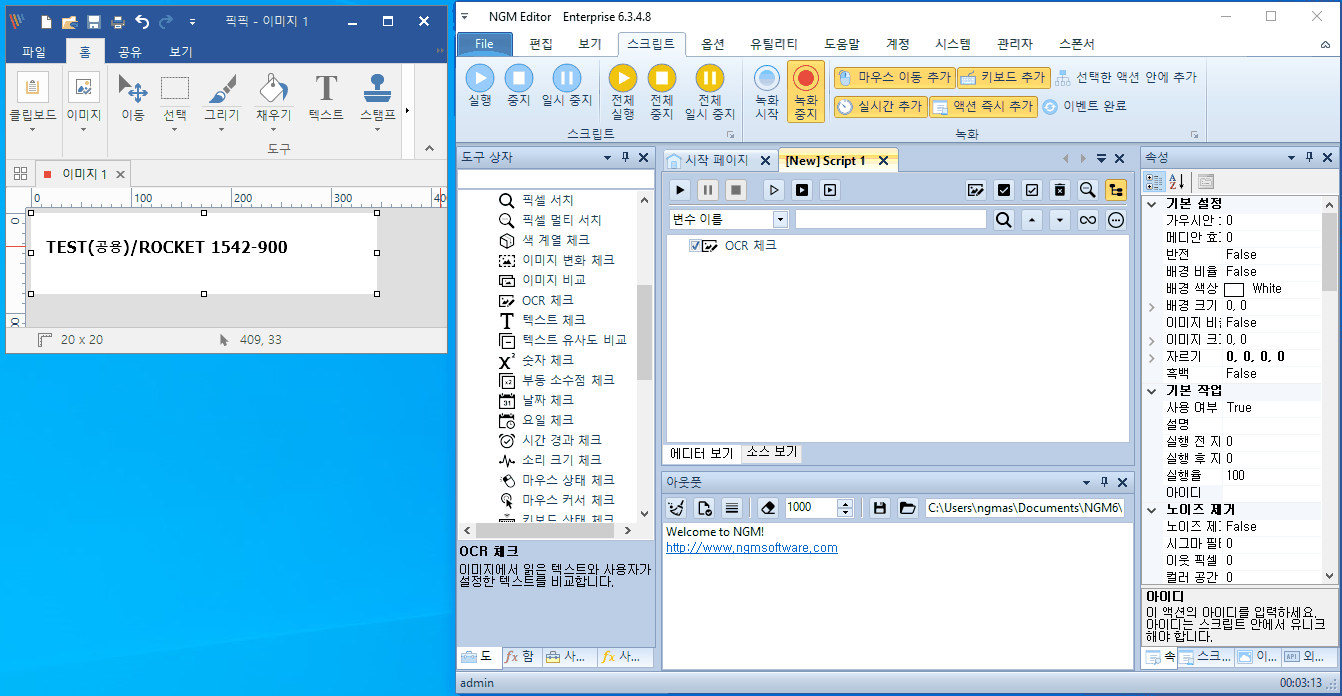Click the uncheck-all actions icon
The image size is (1342, 696).
1032,189
